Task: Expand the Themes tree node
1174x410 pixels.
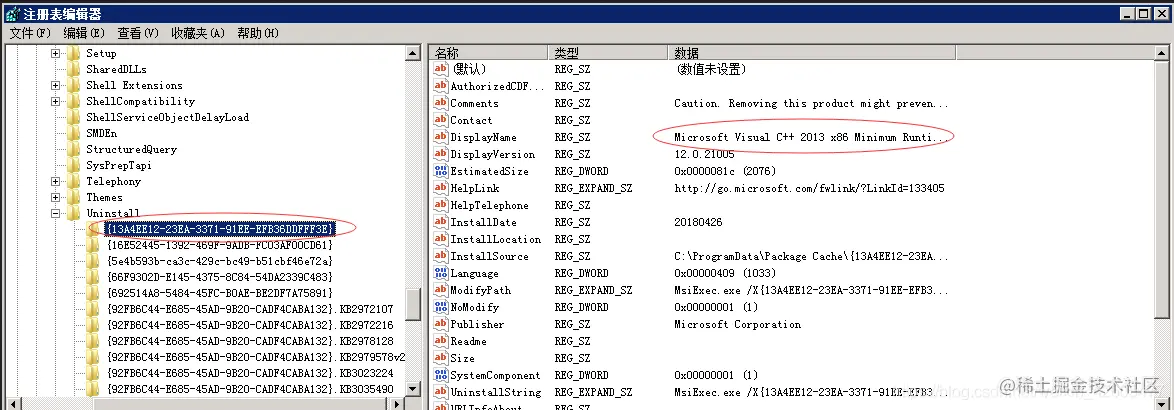Action: pos(55,198)
